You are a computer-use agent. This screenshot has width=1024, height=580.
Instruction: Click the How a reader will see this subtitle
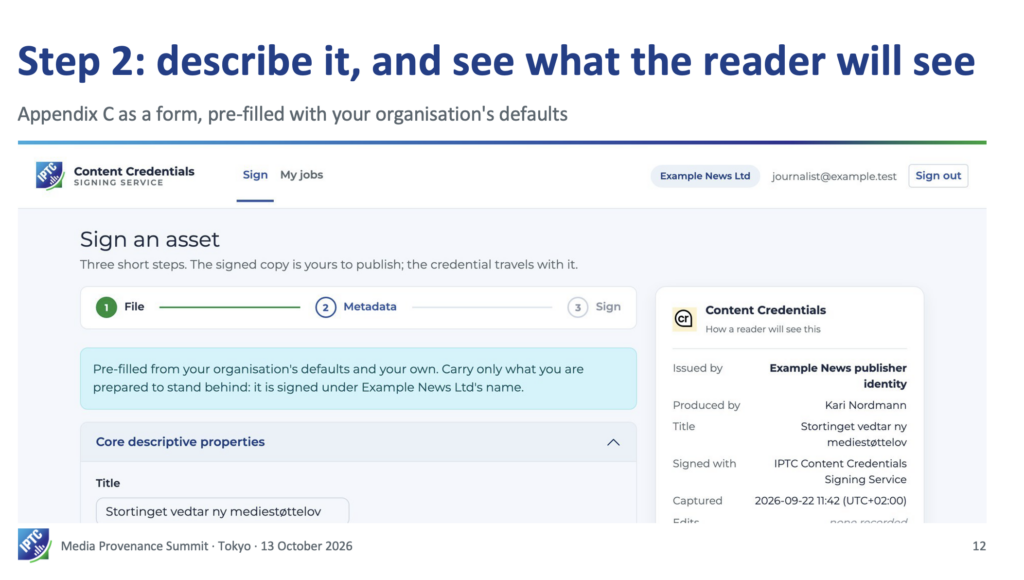763,329
